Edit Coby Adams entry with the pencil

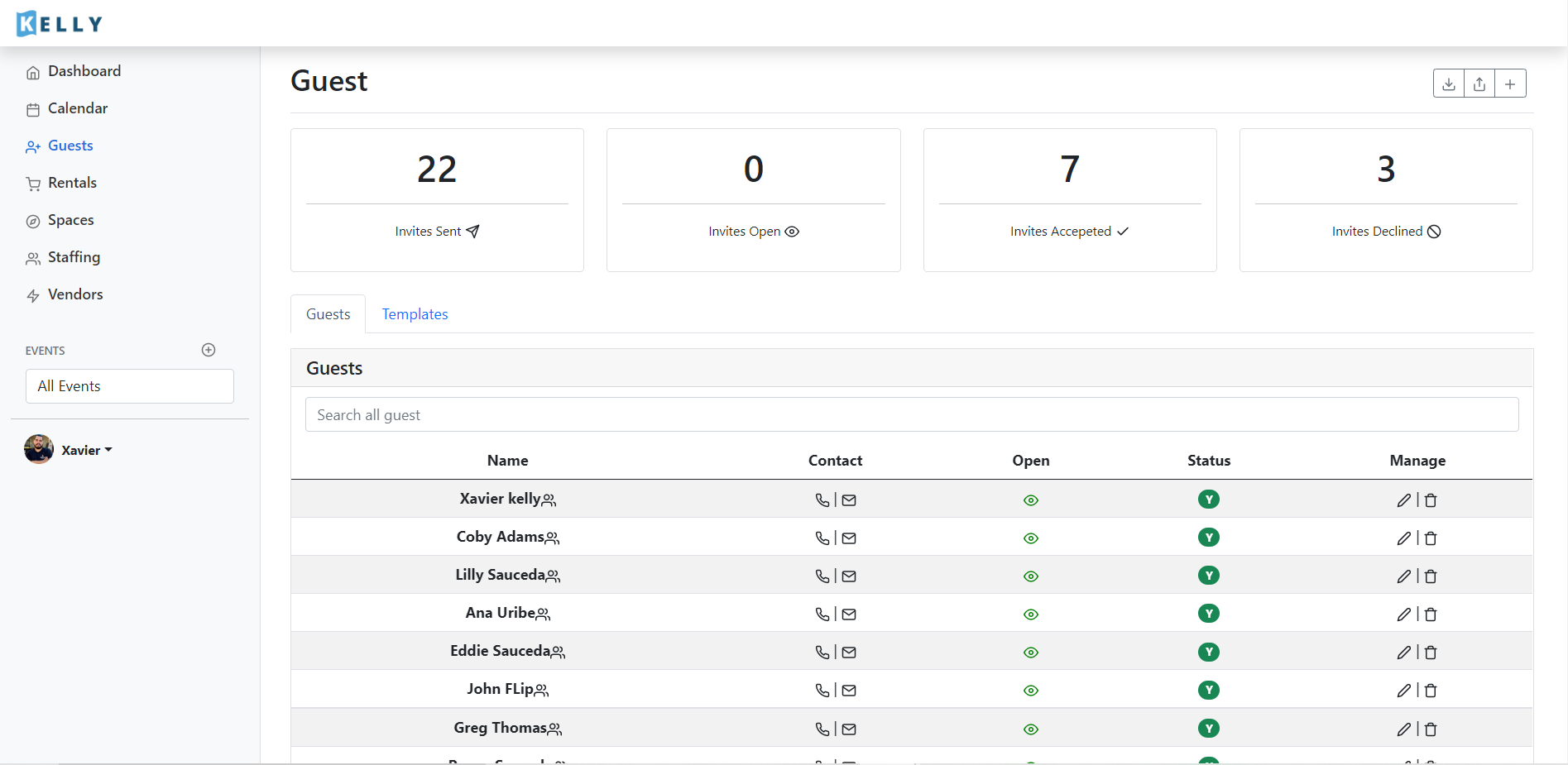pyautogui.click(x=1404, y=538)
